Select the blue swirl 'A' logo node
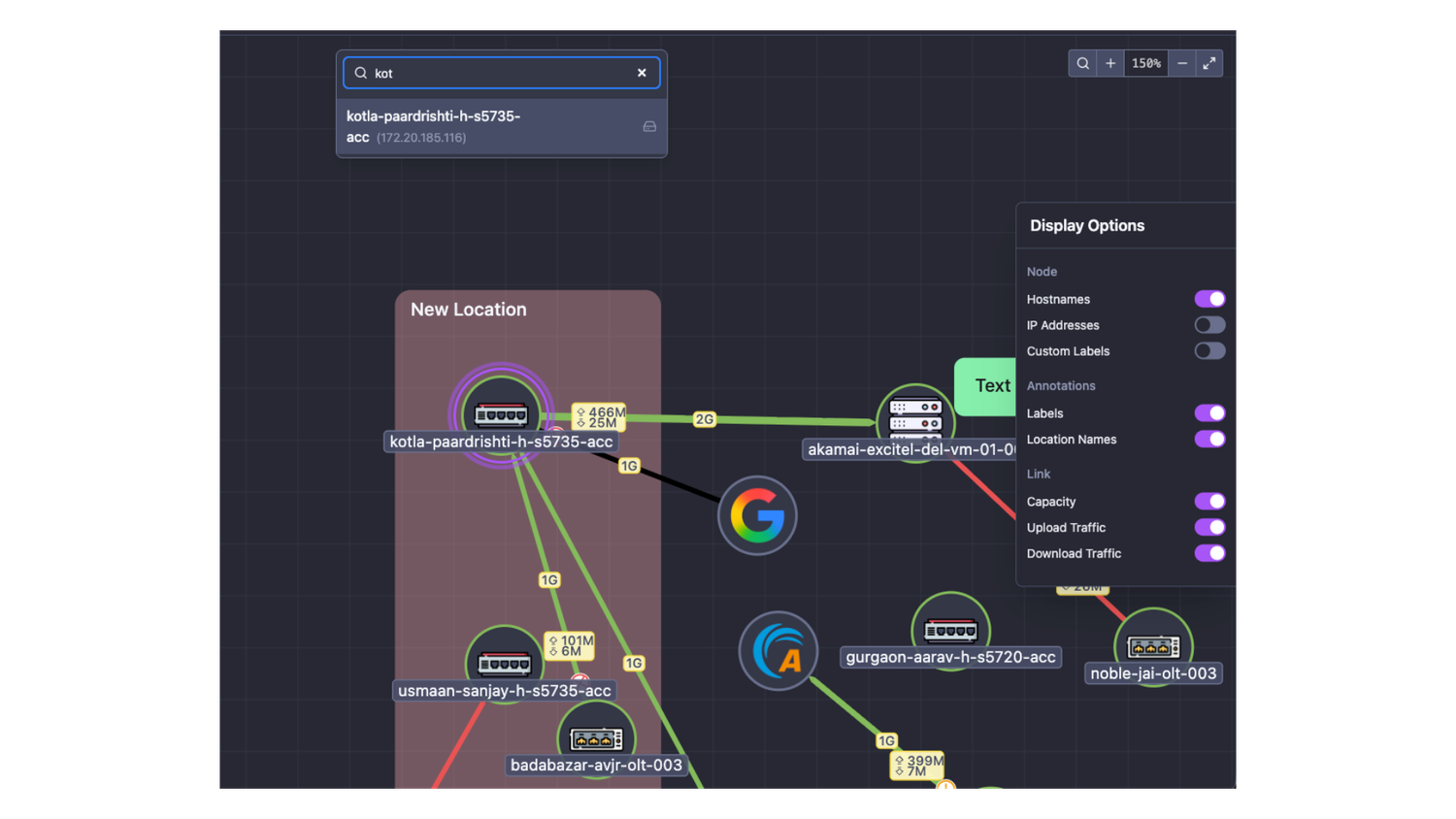1456x819 pixels. (x=778, y=651)
